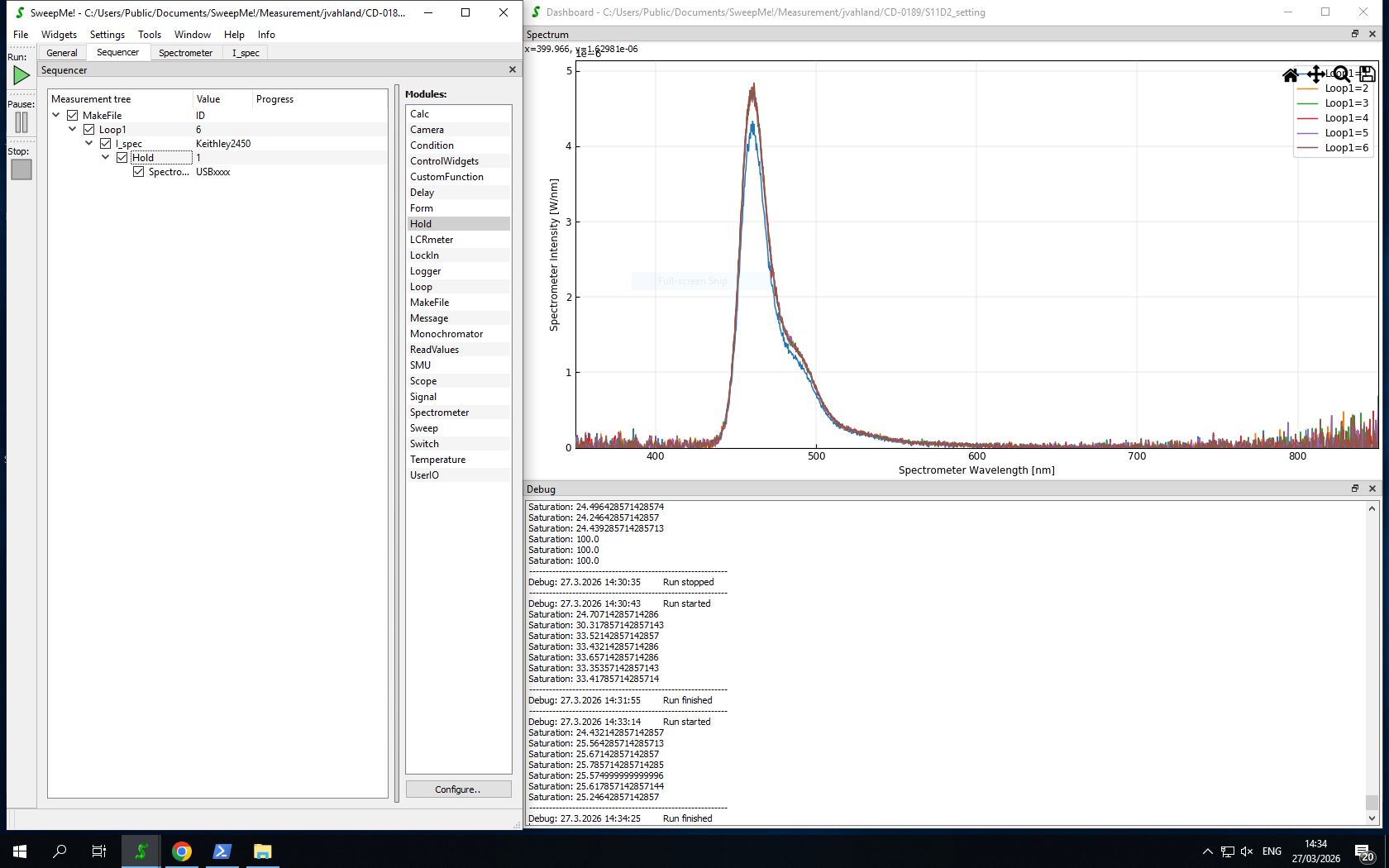Collapse the I_spec tree node
Screen dimensions: 1389x868
point(89,143)
